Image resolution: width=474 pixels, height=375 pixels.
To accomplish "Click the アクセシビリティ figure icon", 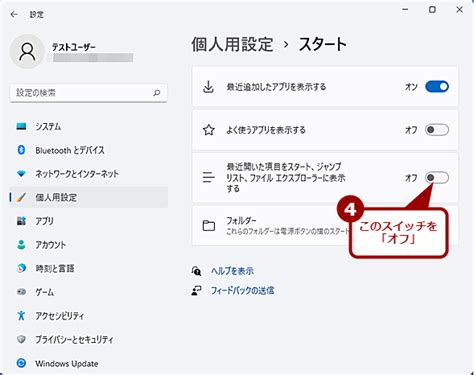I will tap(21, 316).
